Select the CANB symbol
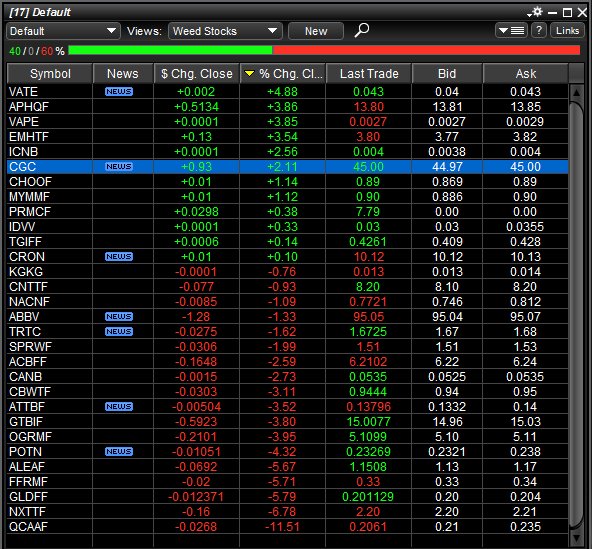 [x=25, y=376]
